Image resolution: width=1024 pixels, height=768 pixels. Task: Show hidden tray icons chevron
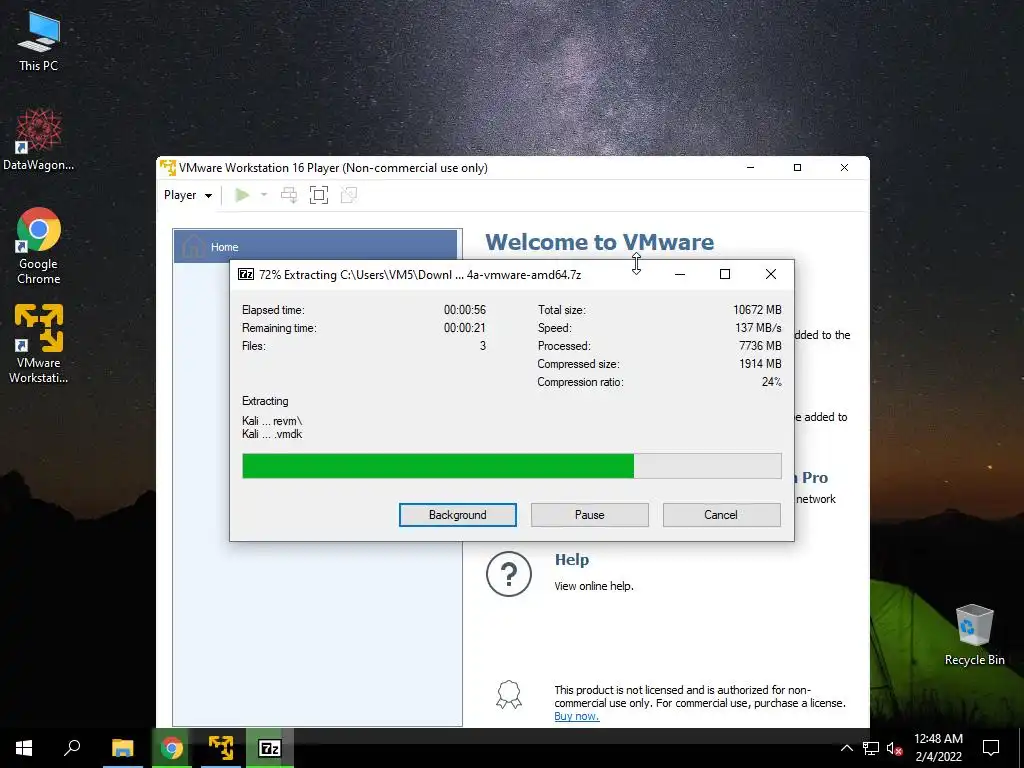(x=846, y=748)
